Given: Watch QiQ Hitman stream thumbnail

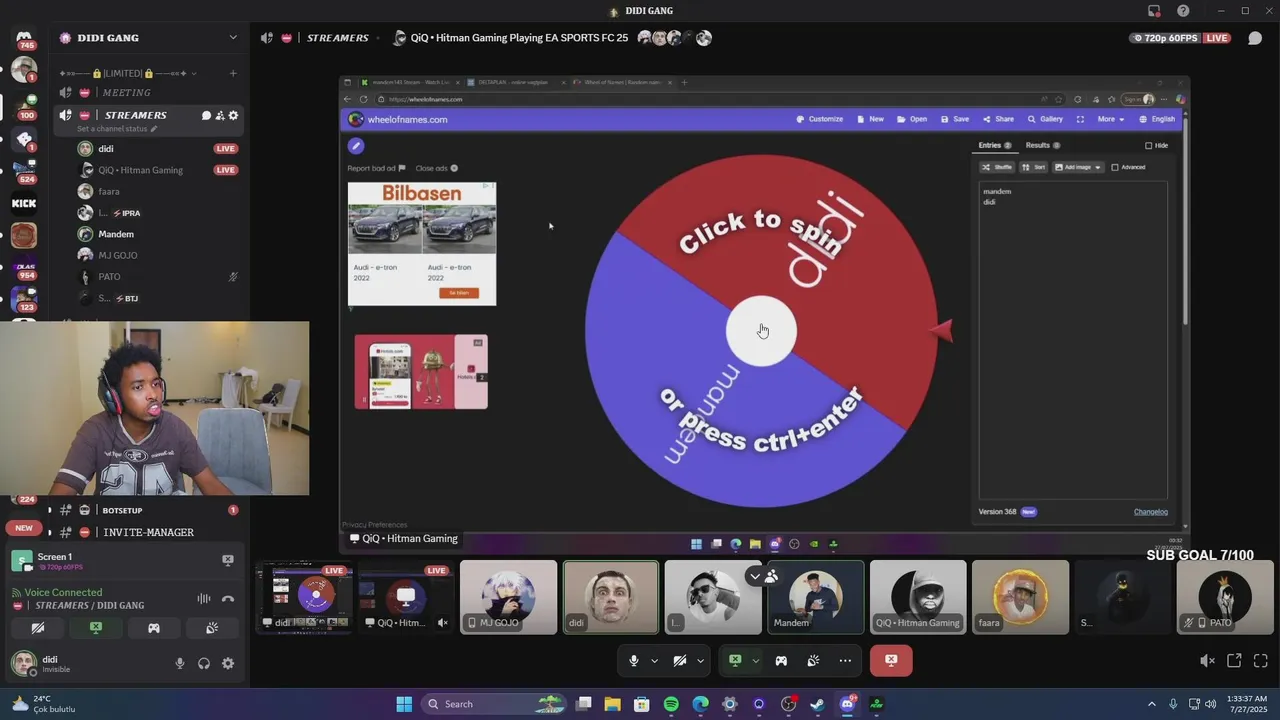Looking at the screenshot, I should pyautogui.click(x=405, y=597).
